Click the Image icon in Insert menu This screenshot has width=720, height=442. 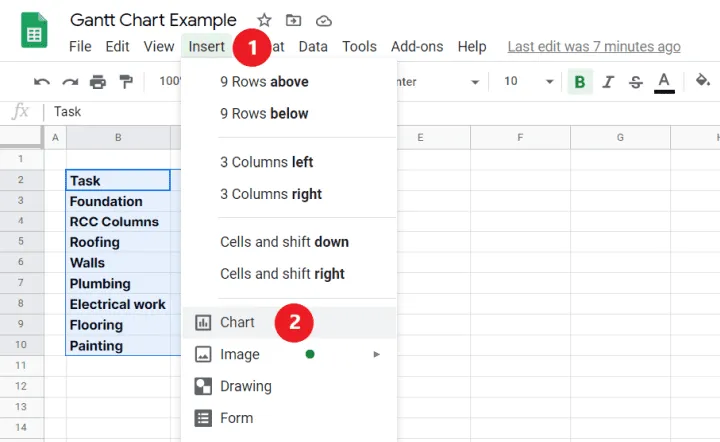click(203, 354)
